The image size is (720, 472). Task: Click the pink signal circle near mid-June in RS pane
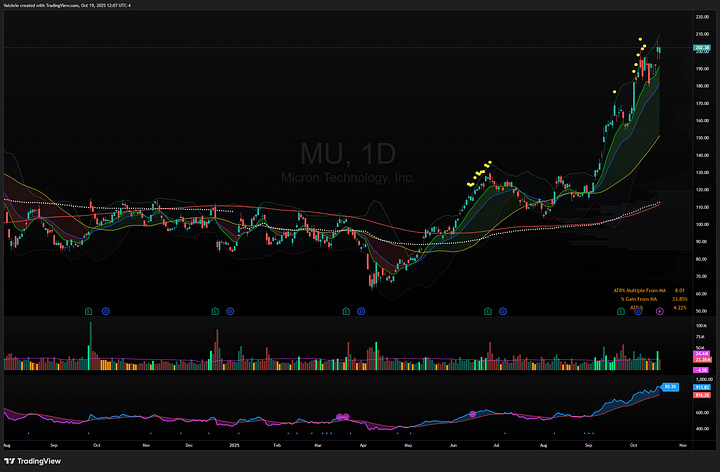tap(472, 414)
